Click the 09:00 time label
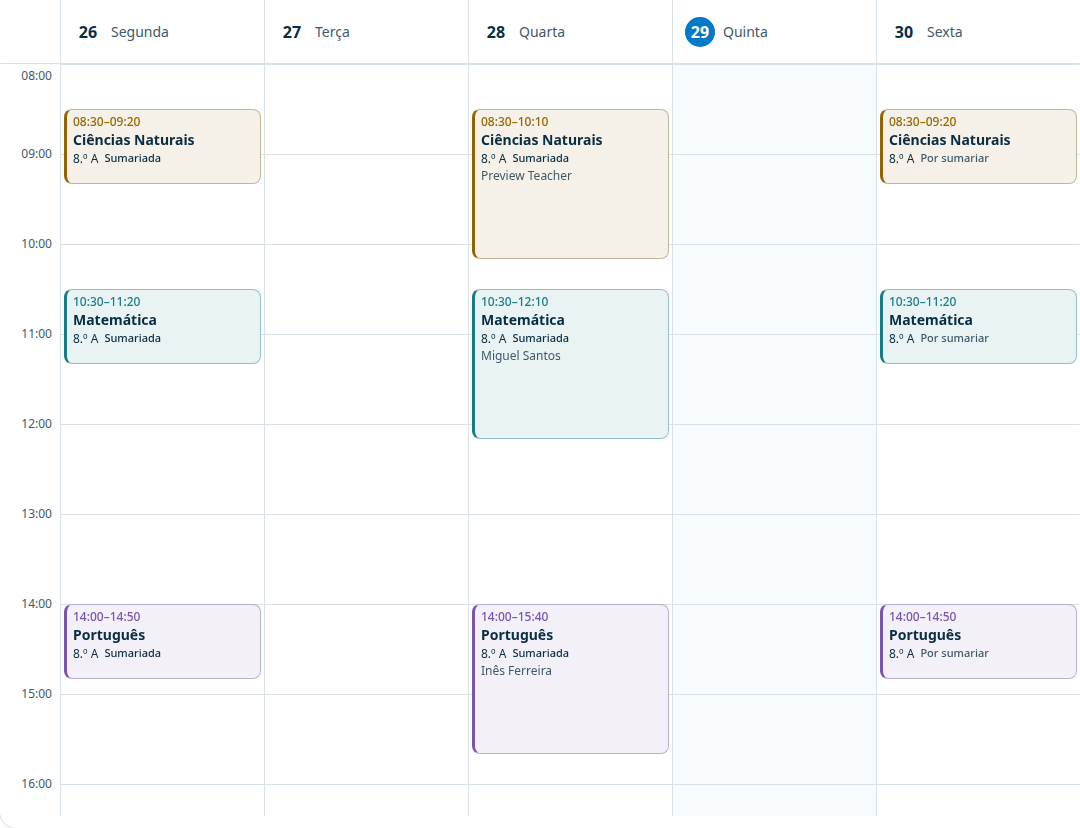Image resolution: width=1080 pixels, height=828 pixels. pyautogui.click(x=37, y=154)
